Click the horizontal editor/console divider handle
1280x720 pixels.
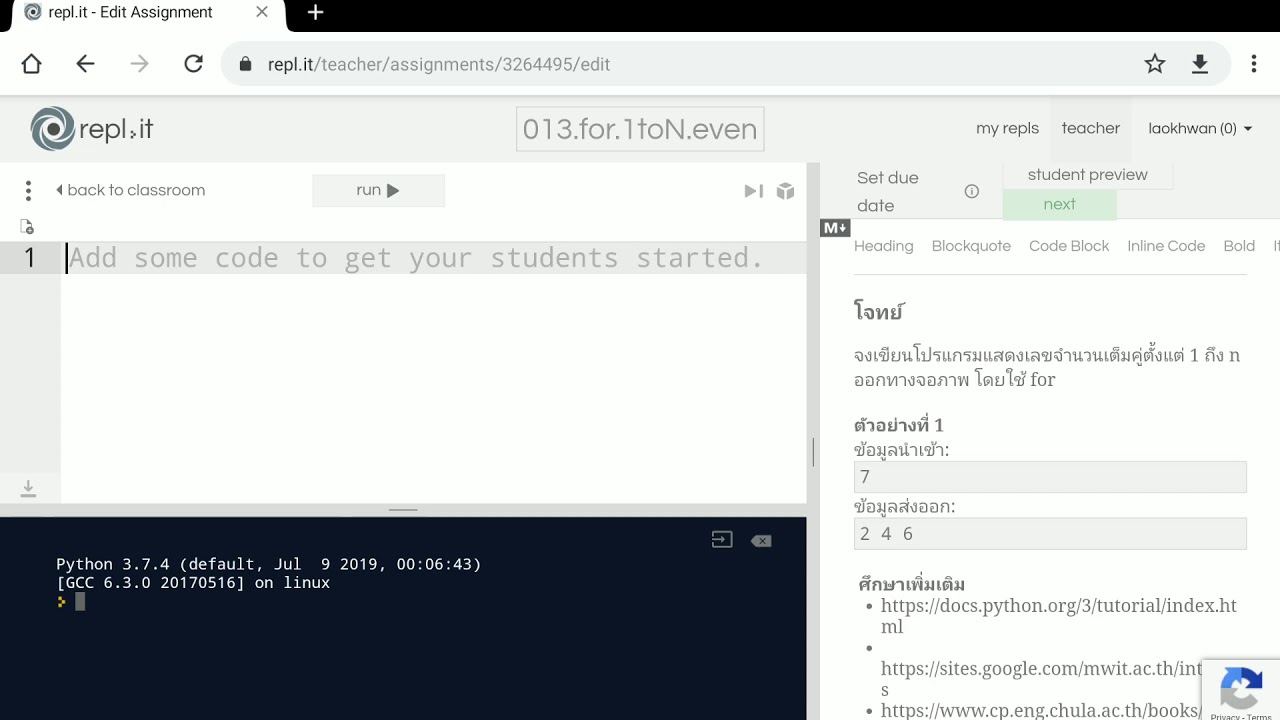[x=403, y=510]
